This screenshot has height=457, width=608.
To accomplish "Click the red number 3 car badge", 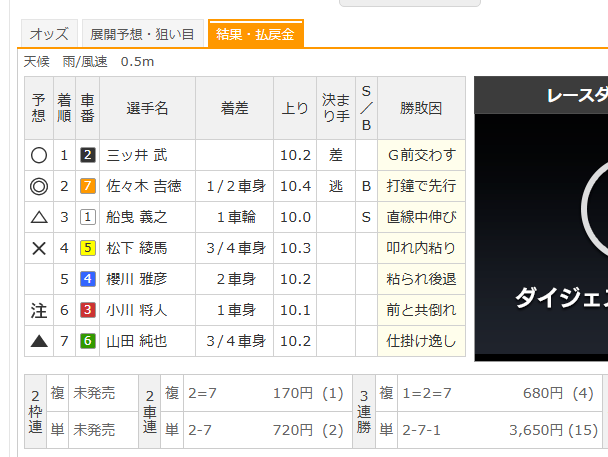I will (x=88, y=310).
